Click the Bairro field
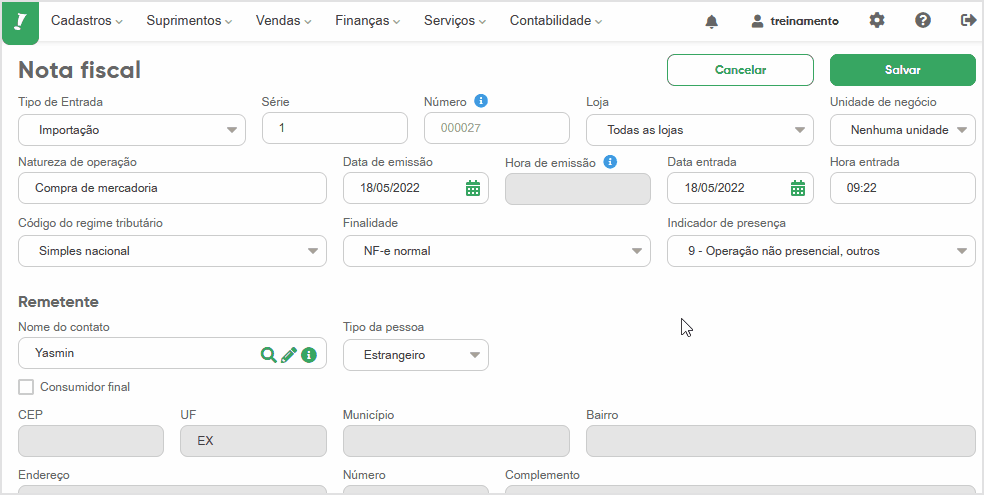 coord(781,441)
